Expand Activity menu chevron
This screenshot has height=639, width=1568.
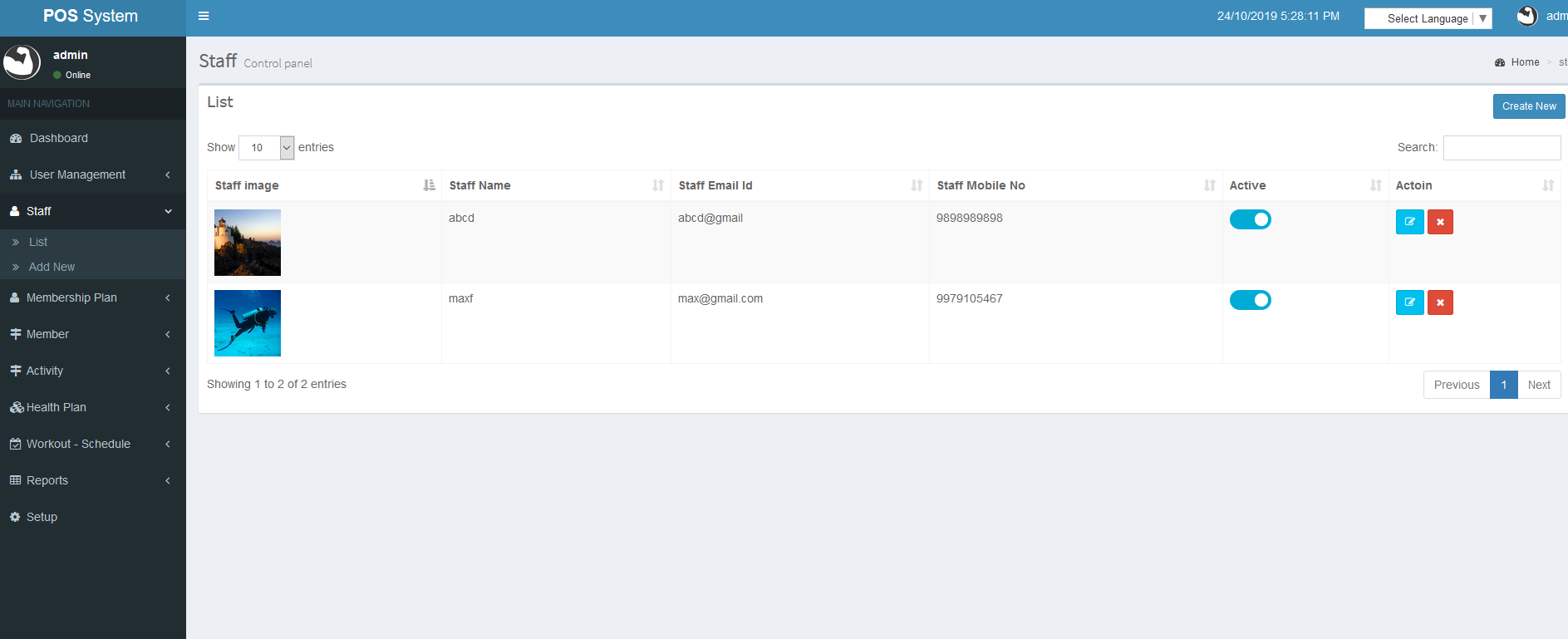click(x=168, y=371)
